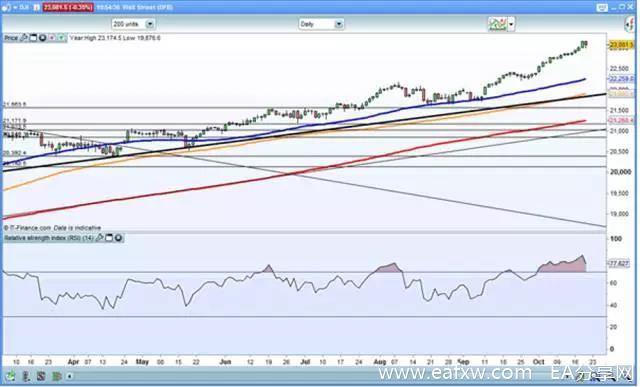Open the Price panel wrench settings icon
The image size is (640, 387).
pyautogui.click(x=23, y=38)
